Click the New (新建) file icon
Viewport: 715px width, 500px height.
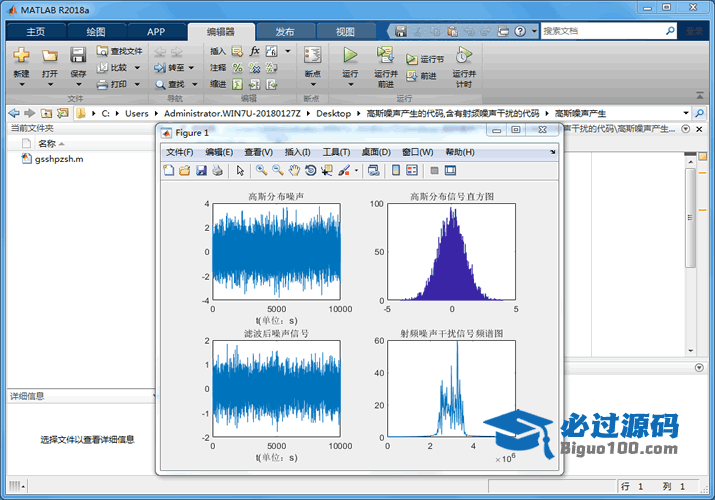click(x=21, y=55)
